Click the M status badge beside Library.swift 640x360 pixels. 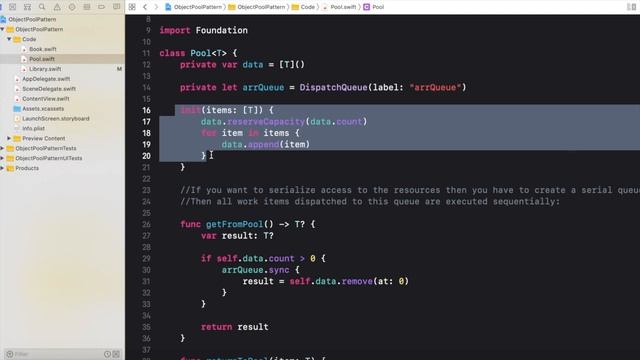pos(119,69)
